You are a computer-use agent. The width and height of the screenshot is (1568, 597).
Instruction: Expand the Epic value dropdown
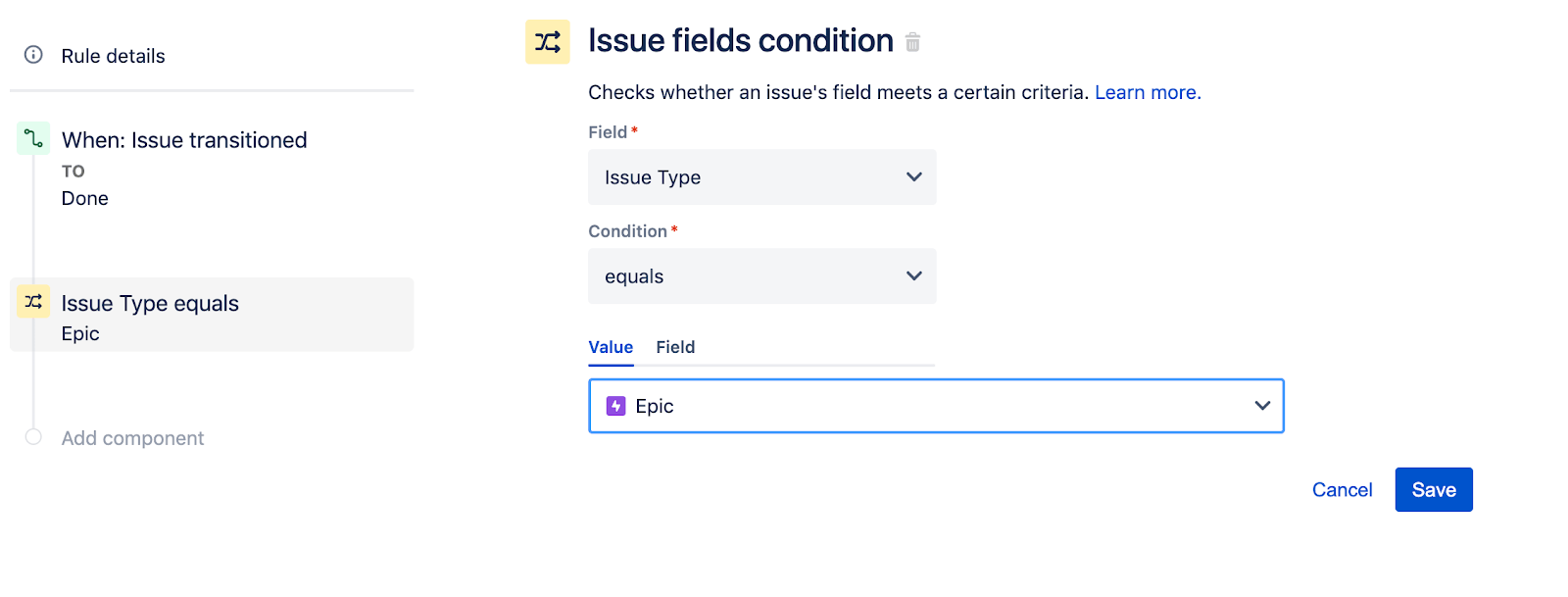point(1262,406)
